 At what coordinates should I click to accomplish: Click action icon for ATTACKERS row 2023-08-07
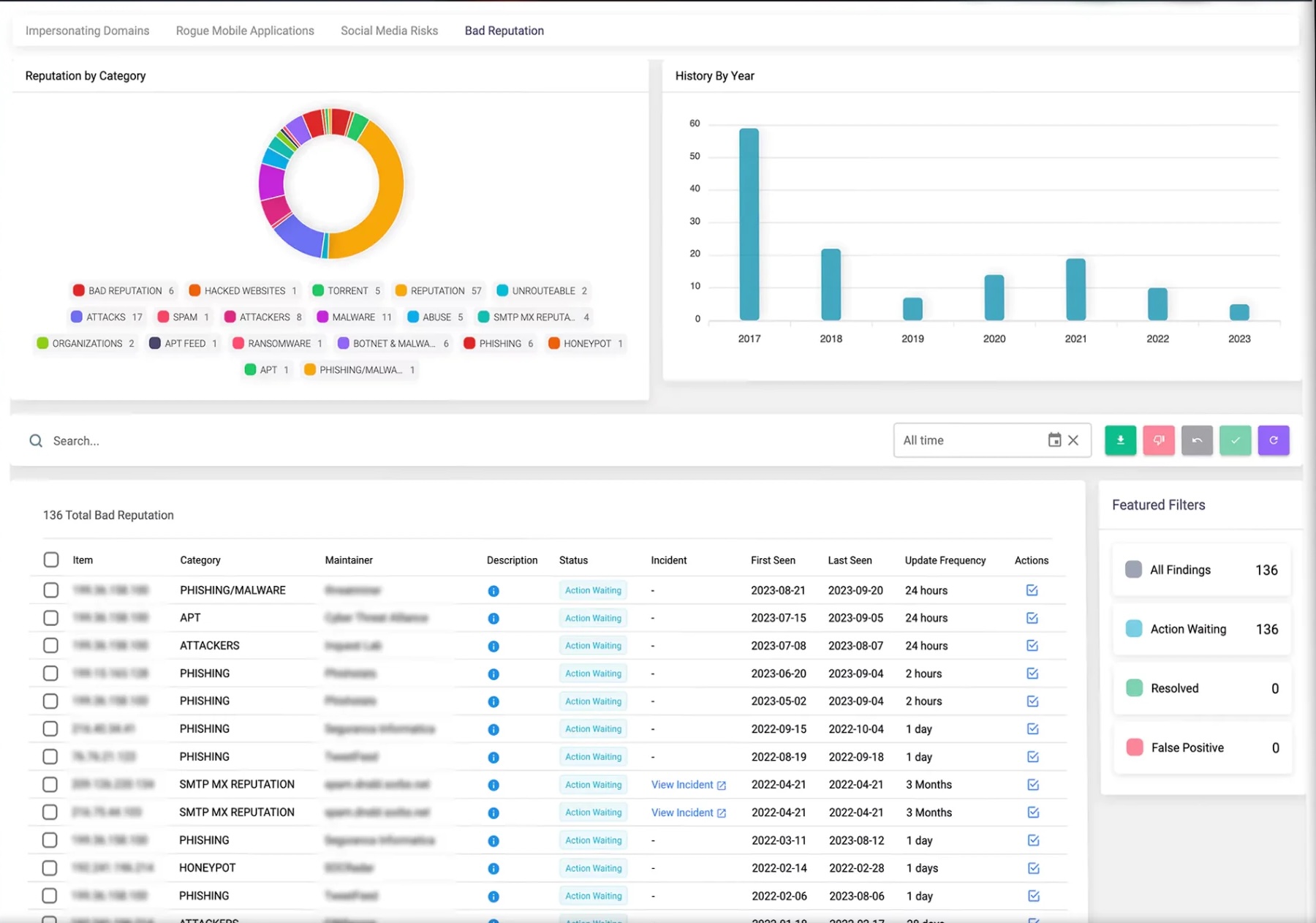[x=1032, y=646]
